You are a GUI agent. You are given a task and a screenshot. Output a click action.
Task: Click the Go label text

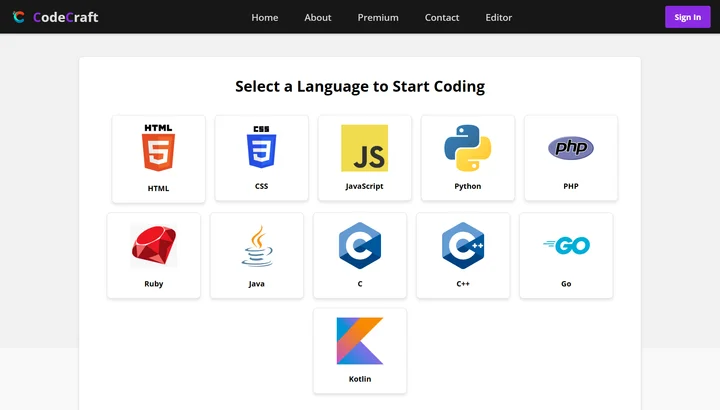pyautogui.click(x=566, y=284)
